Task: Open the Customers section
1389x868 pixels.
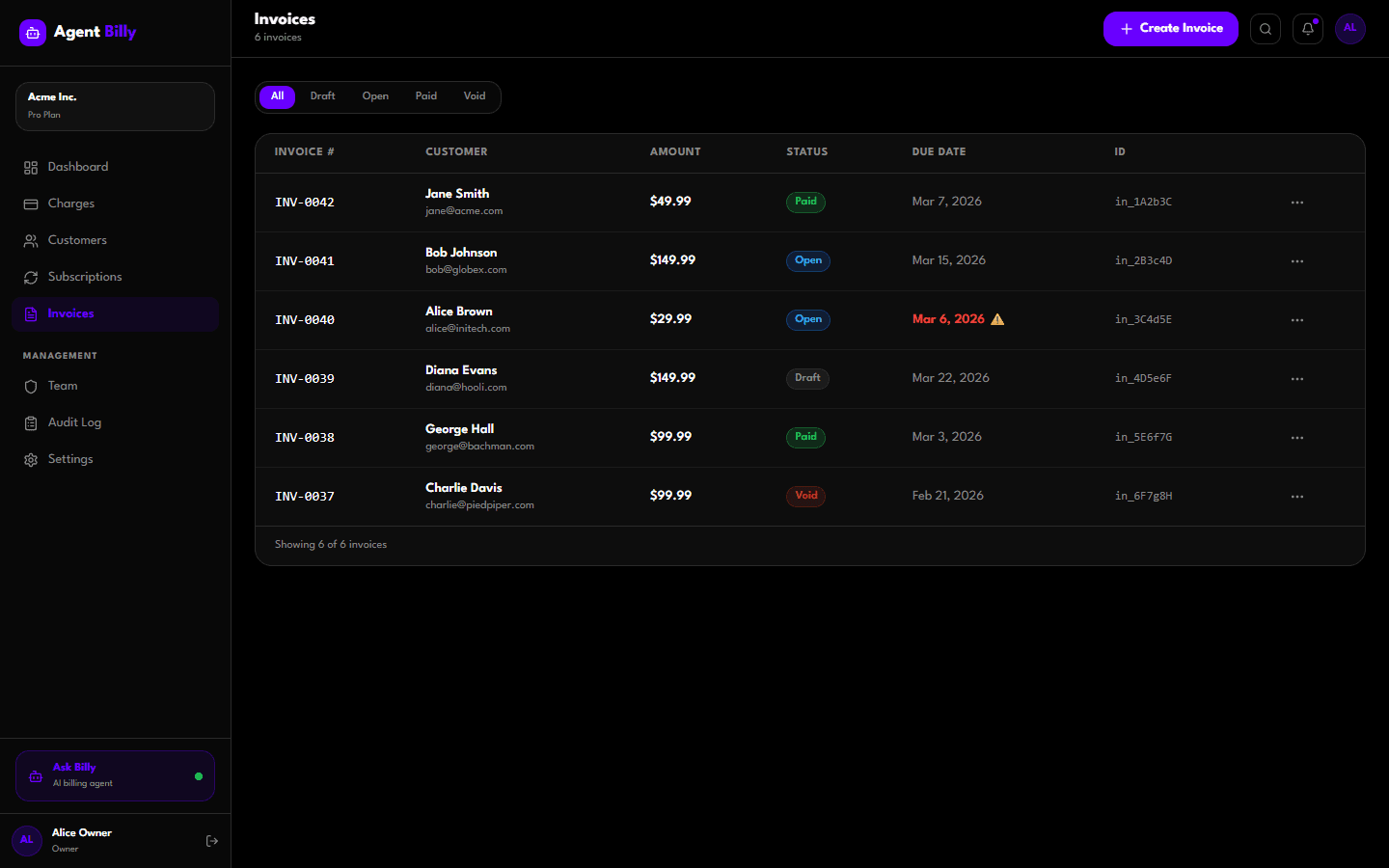Action: click(77, 239)
